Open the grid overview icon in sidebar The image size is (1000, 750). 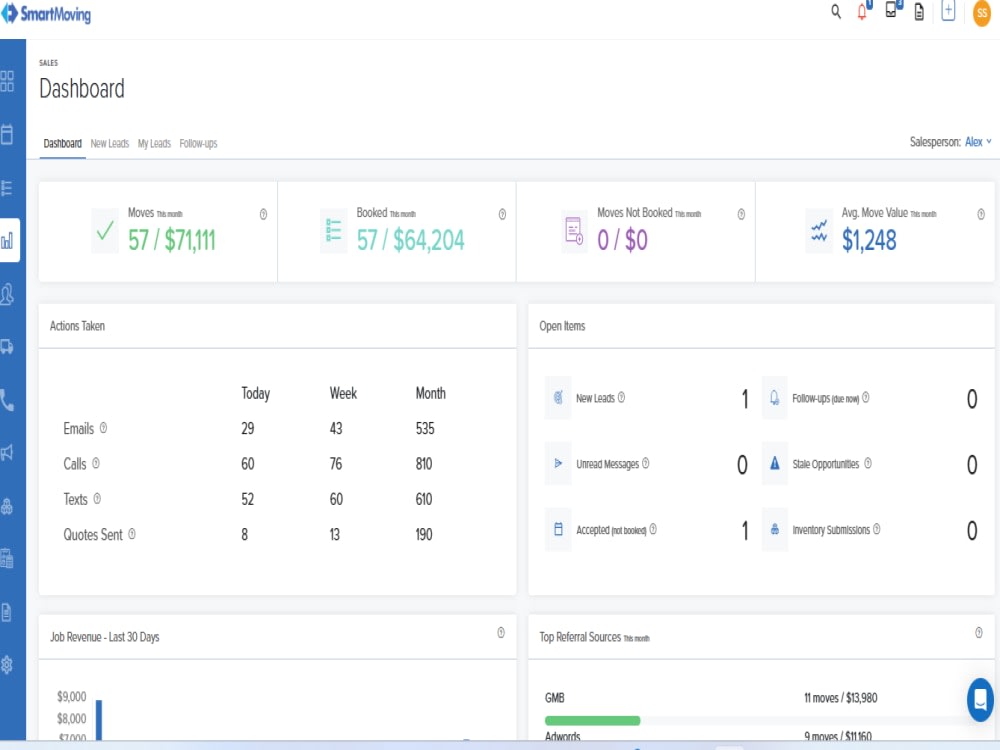point(7,81)
